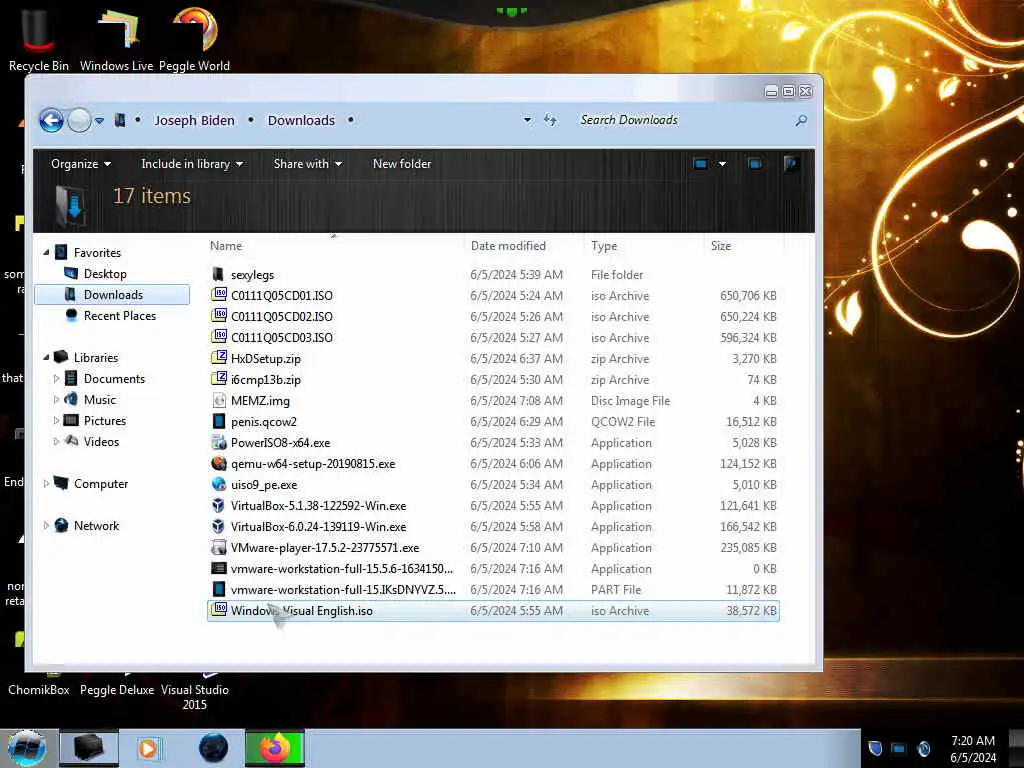Image resolution: width=1024 pixels, height=768 pixels.
Task: Click the help icon in toolbar
Action: [x=791, y=164]
